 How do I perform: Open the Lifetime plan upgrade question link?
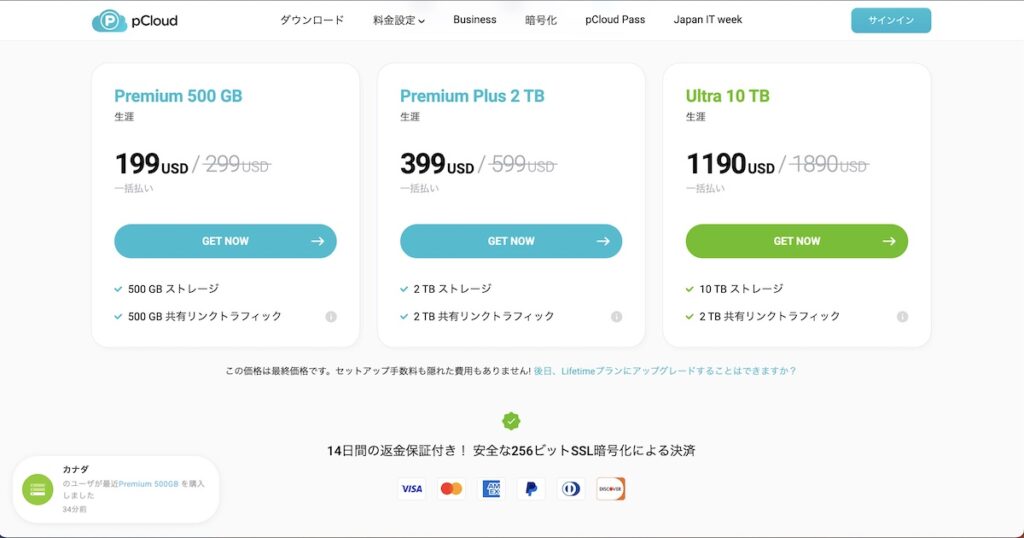(665, 371)
